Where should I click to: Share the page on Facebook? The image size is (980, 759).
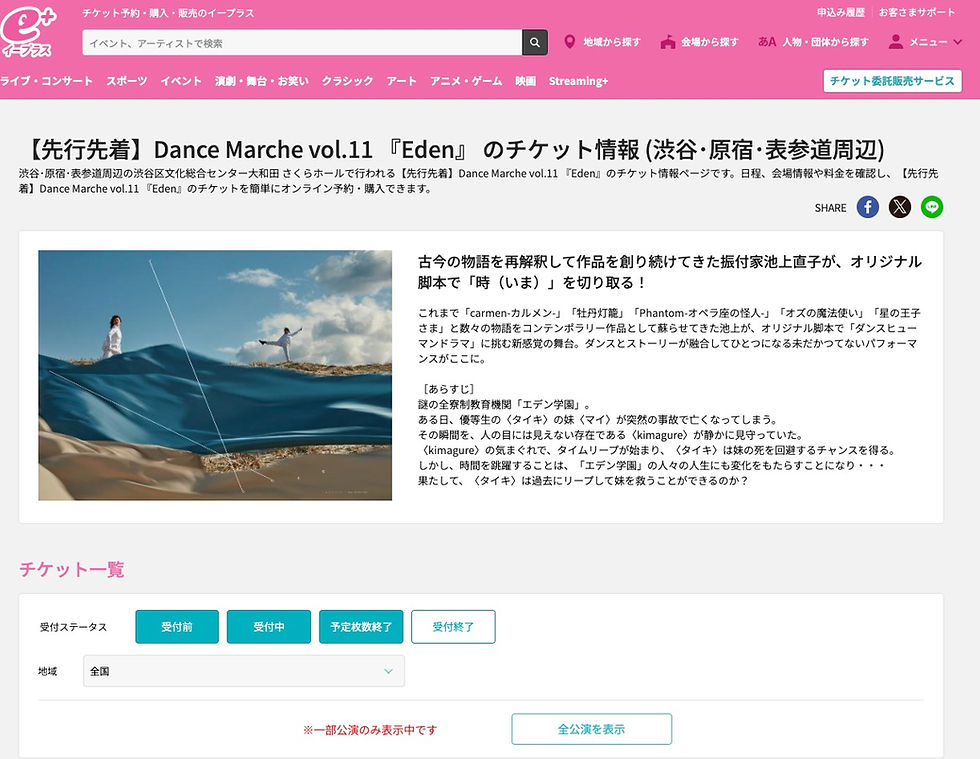868,207
